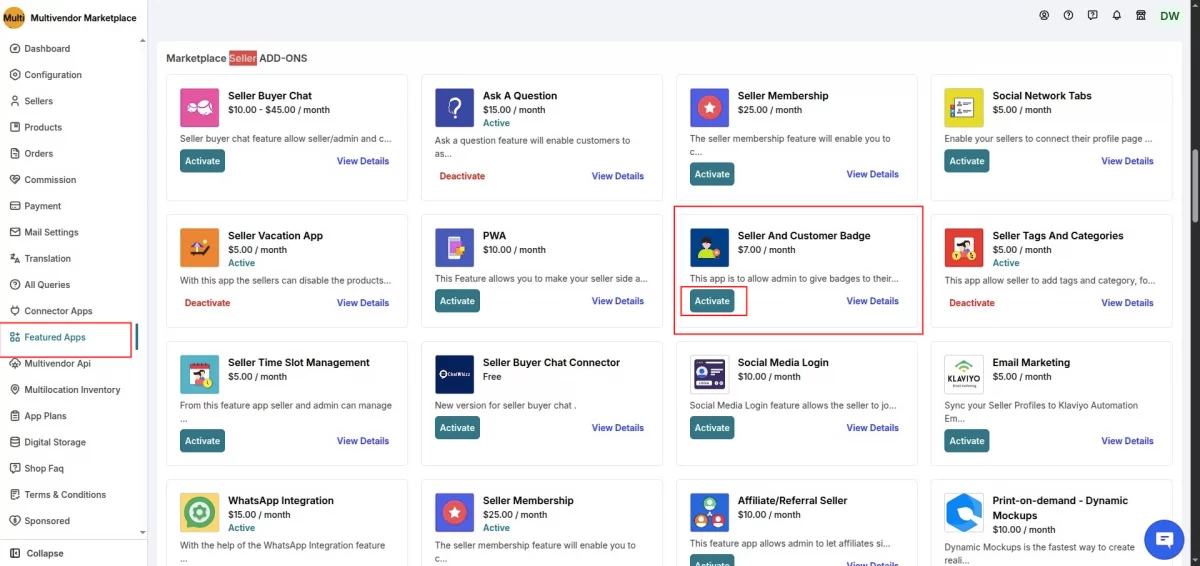
Task: Activate Seller Time Slot Management
Action: point(202,441)
